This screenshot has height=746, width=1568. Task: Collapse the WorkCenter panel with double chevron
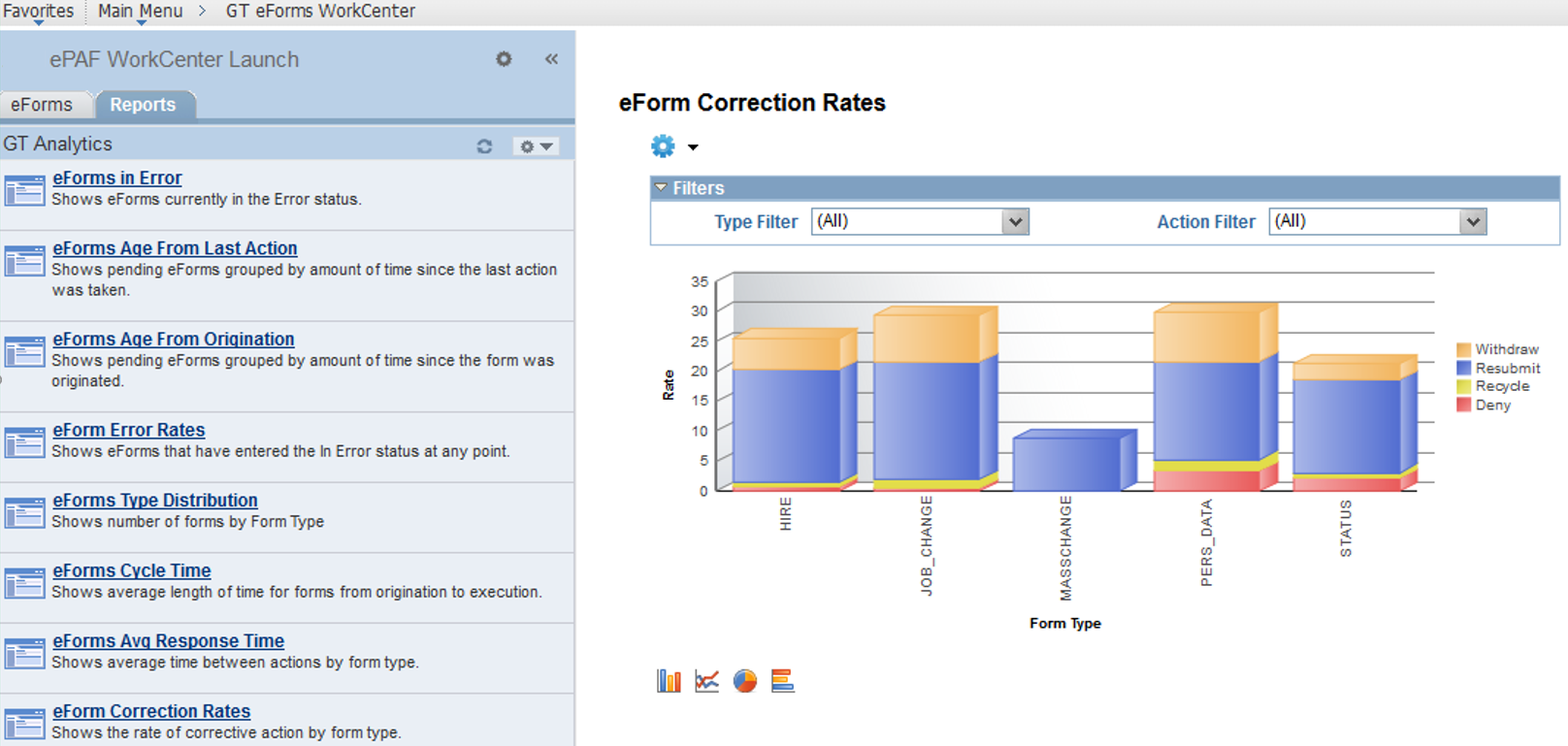[x=551, y=59]
